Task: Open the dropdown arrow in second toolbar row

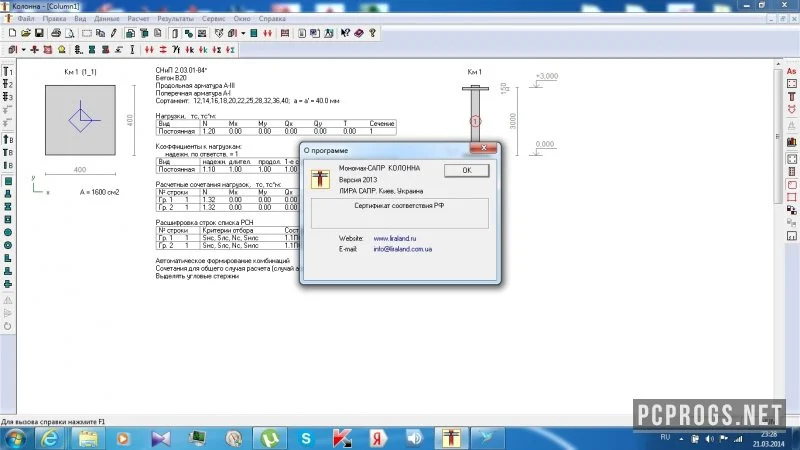Action: point(23,49)
